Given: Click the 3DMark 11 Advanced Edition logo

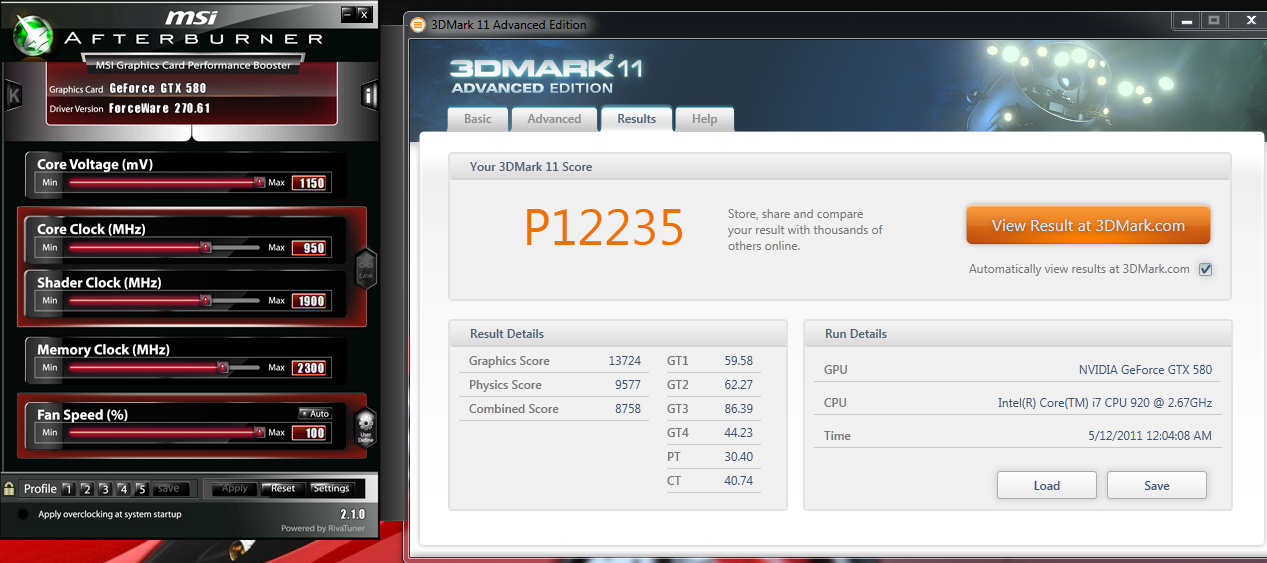Looking at the screenshot, I should click(x=546, y=76).
